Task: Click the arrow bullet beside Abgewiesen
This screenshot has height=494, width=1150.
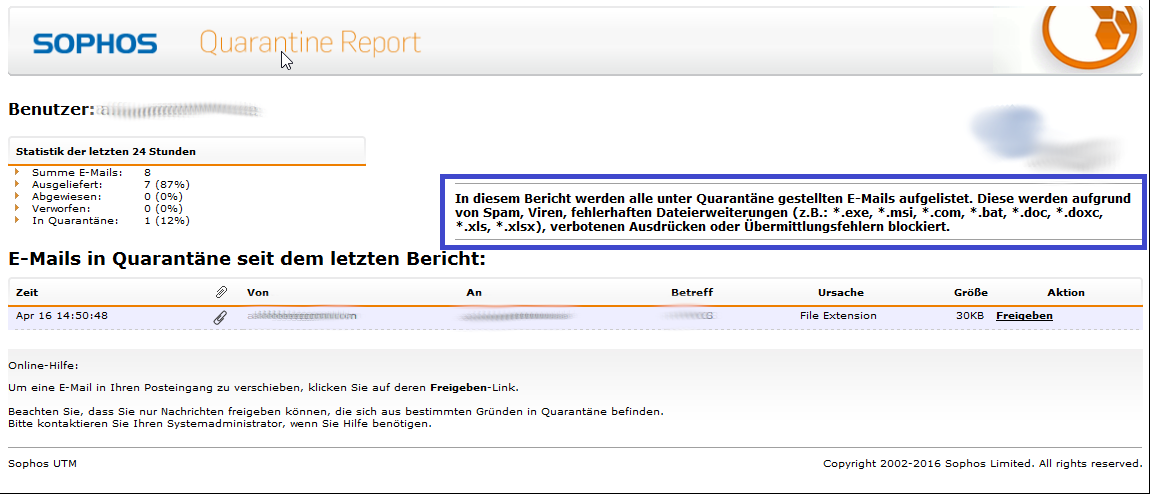Action: pyautogui.click(x=17, y=197)
